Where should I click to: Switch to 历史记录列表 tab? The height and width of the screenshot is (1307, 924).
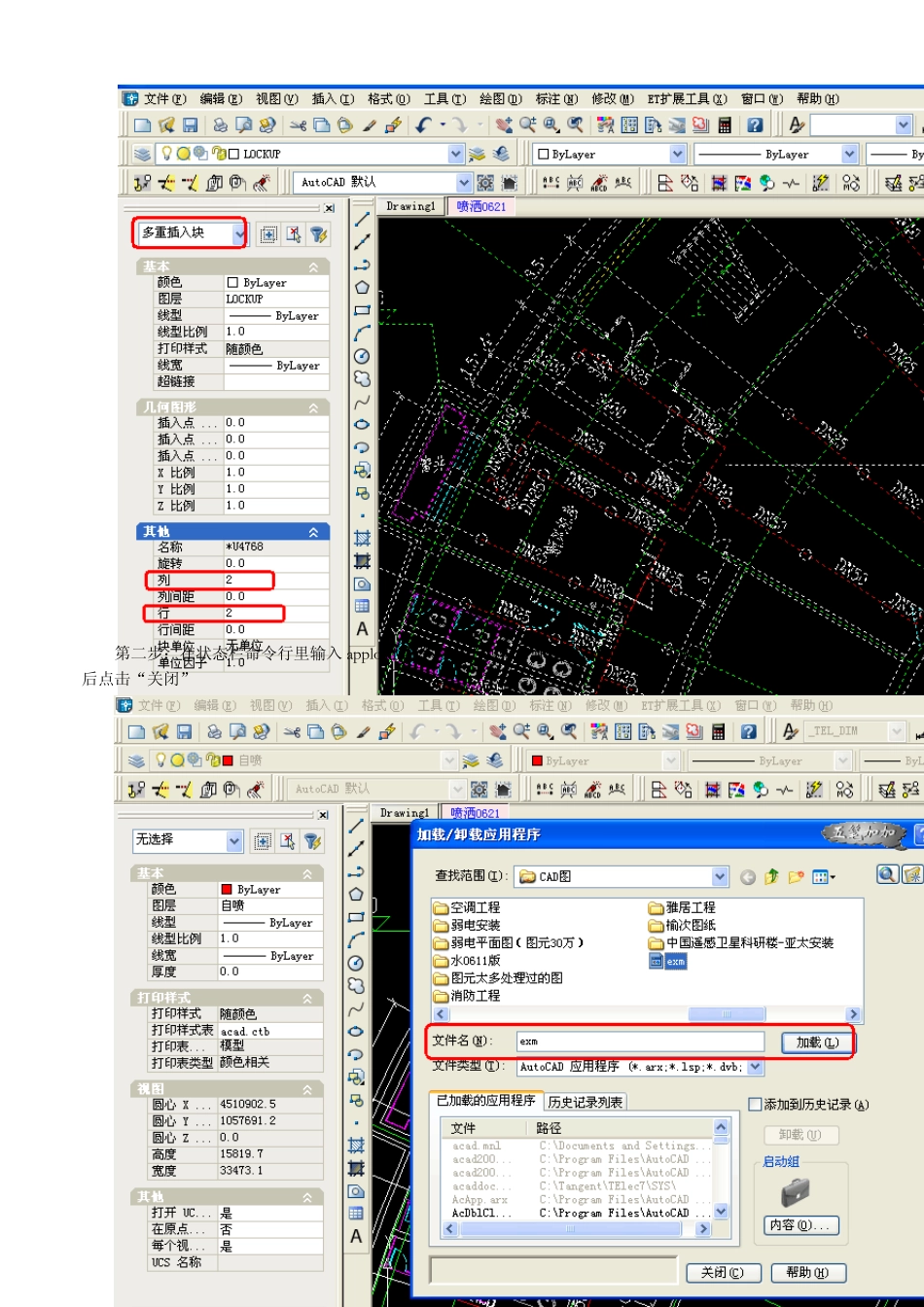[x=585, y=1102]
